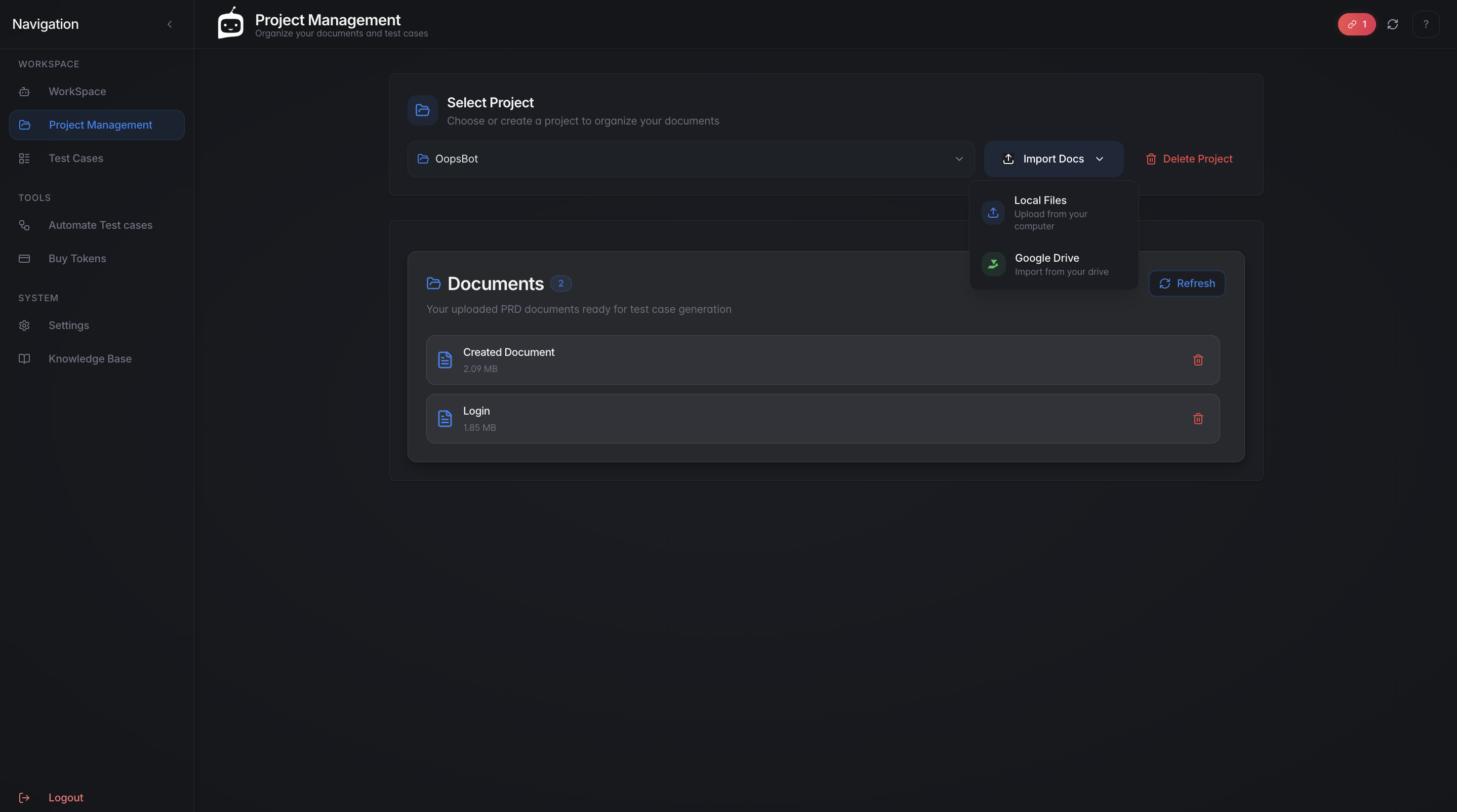The image size is (1457, 812).
Task: Collapse the Navigation sidebar chevron
Action: click(170, 24)
